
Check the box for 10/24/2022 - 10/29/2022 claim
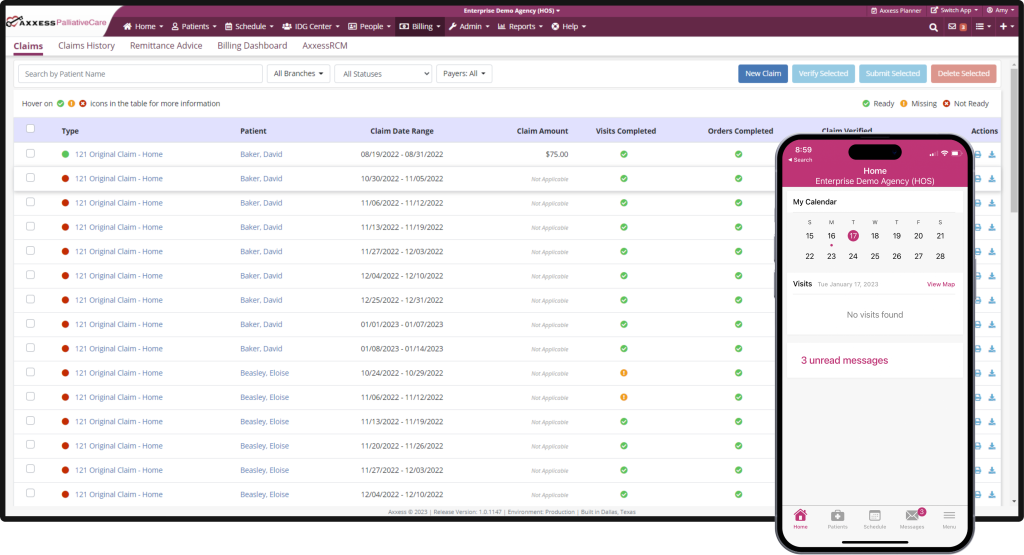pos(30,372)
